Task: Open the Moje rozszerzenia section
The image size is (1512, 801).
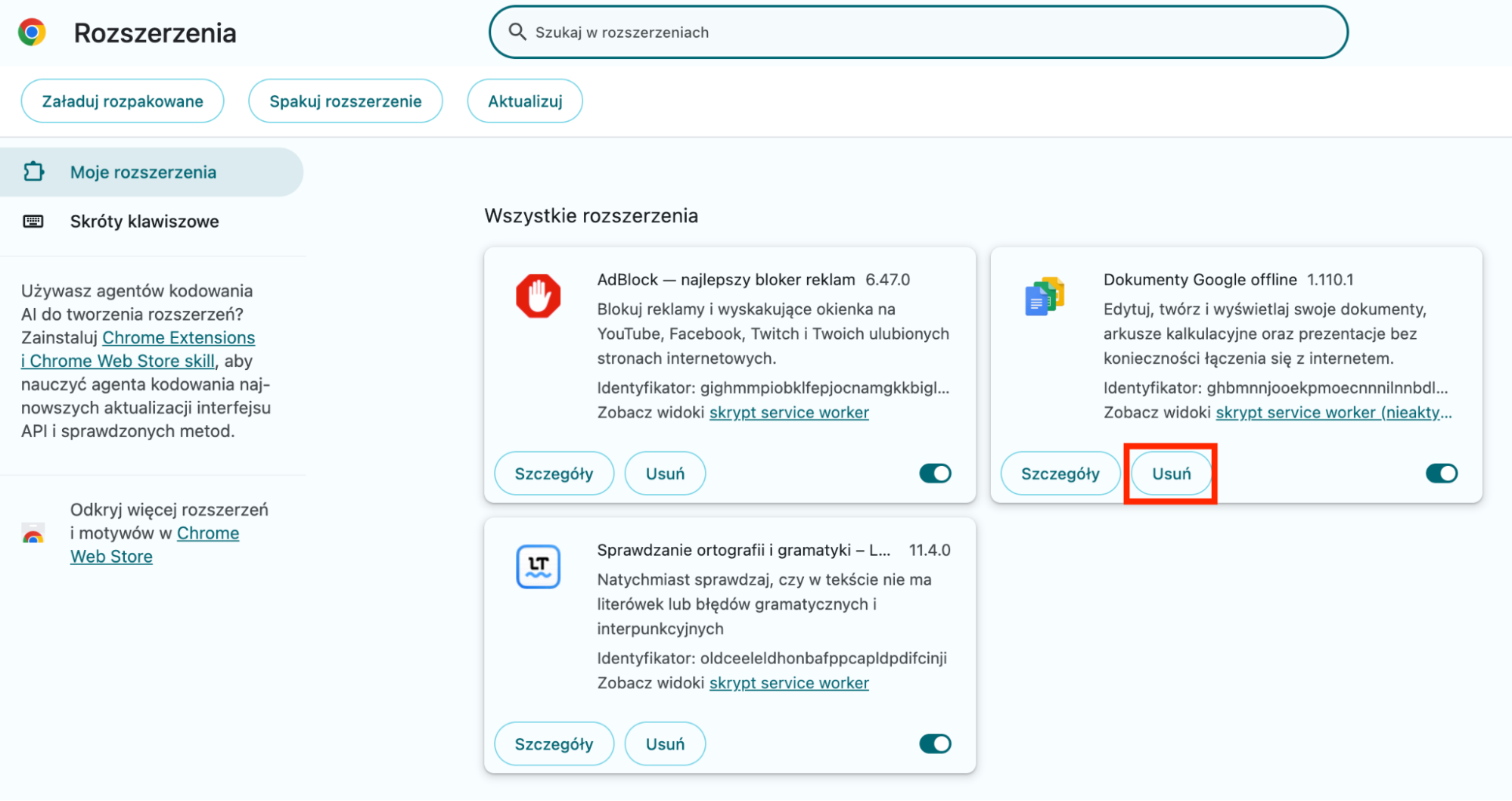Action: tap(151, 172)
